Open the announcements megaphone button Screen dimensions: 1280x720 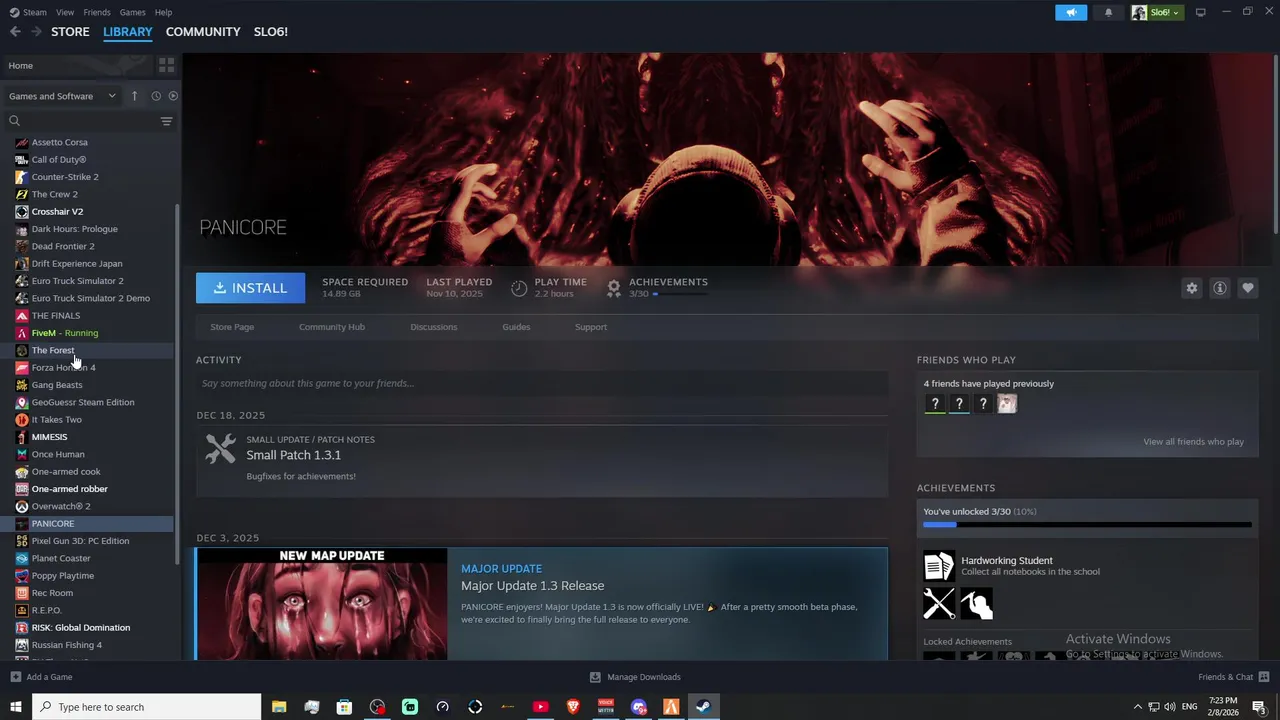tap(1071, 12)
